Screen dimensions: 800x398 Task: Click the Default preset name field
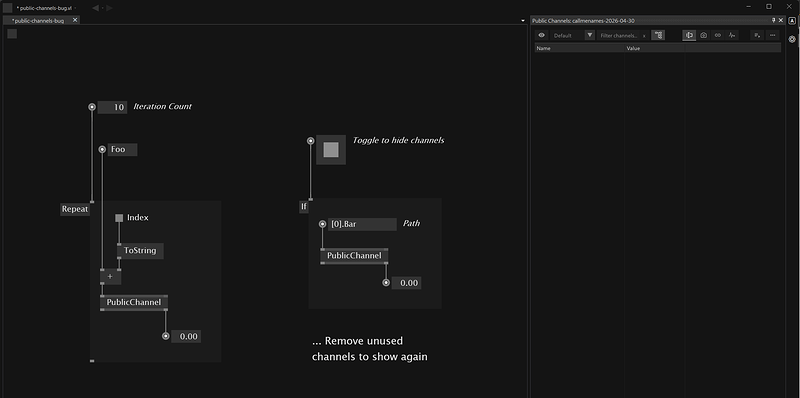coord(567,36)
